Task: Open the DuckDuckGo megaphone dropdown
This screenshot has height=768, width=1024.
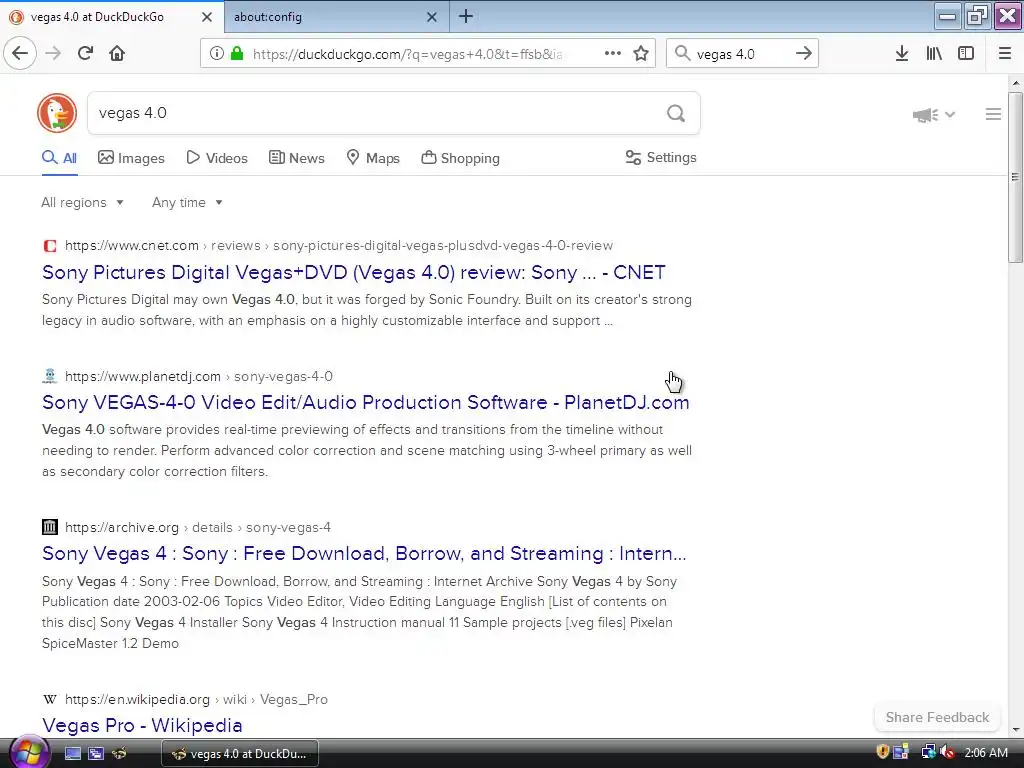Action: [x=933, y=115]
